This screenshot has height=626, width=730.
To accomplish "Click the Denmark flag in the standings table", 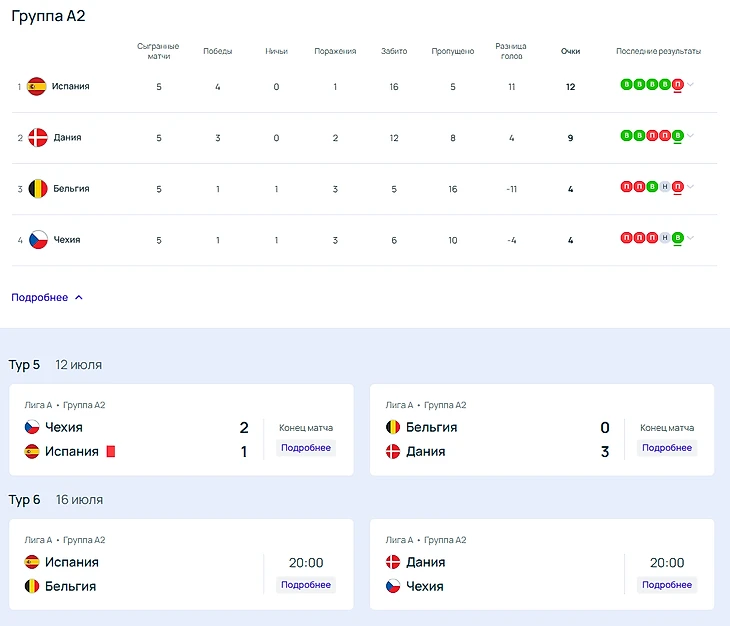I will 37,137.
